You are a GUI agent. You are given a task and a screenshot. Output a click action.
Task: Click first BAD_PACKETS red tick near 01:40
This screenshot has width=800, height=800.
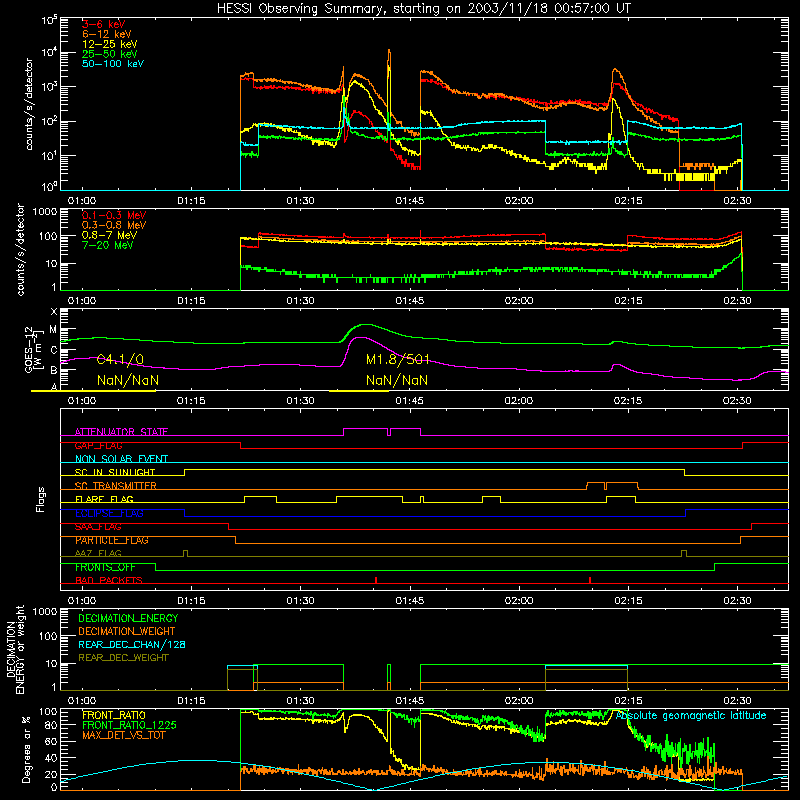376,580
